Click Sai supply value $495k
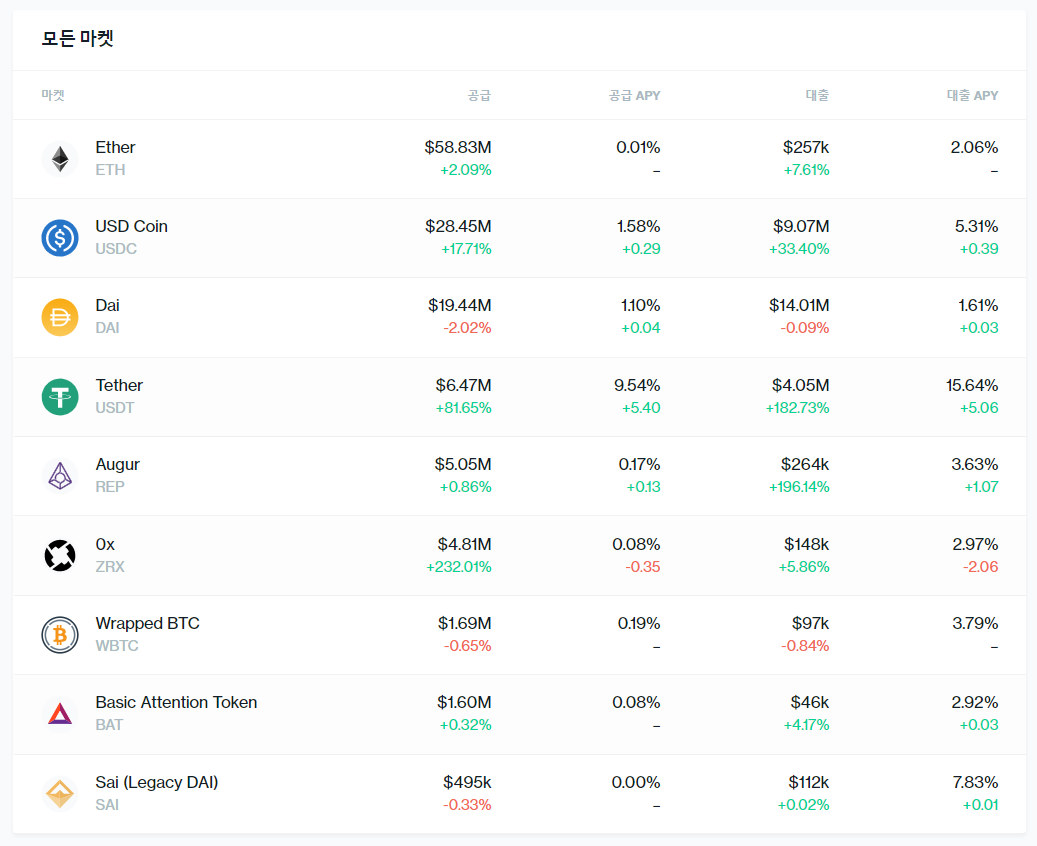Screen dimensions: 1037x846 coord(467,783)
